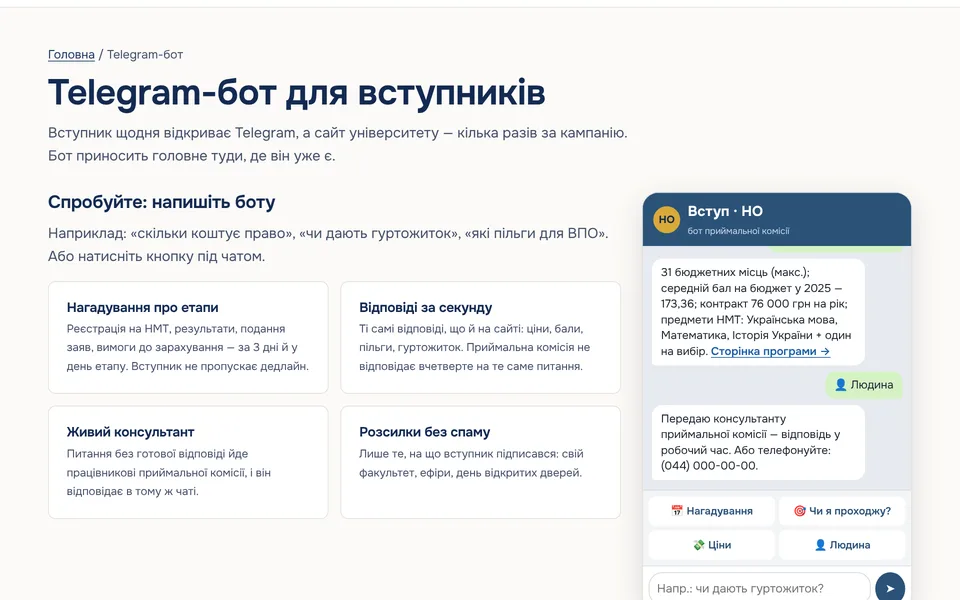The width and height of the screenshot is (960, 600).
Task: Click the target icon on Чи я проходжу?
Action: click(x=800, y=511)
